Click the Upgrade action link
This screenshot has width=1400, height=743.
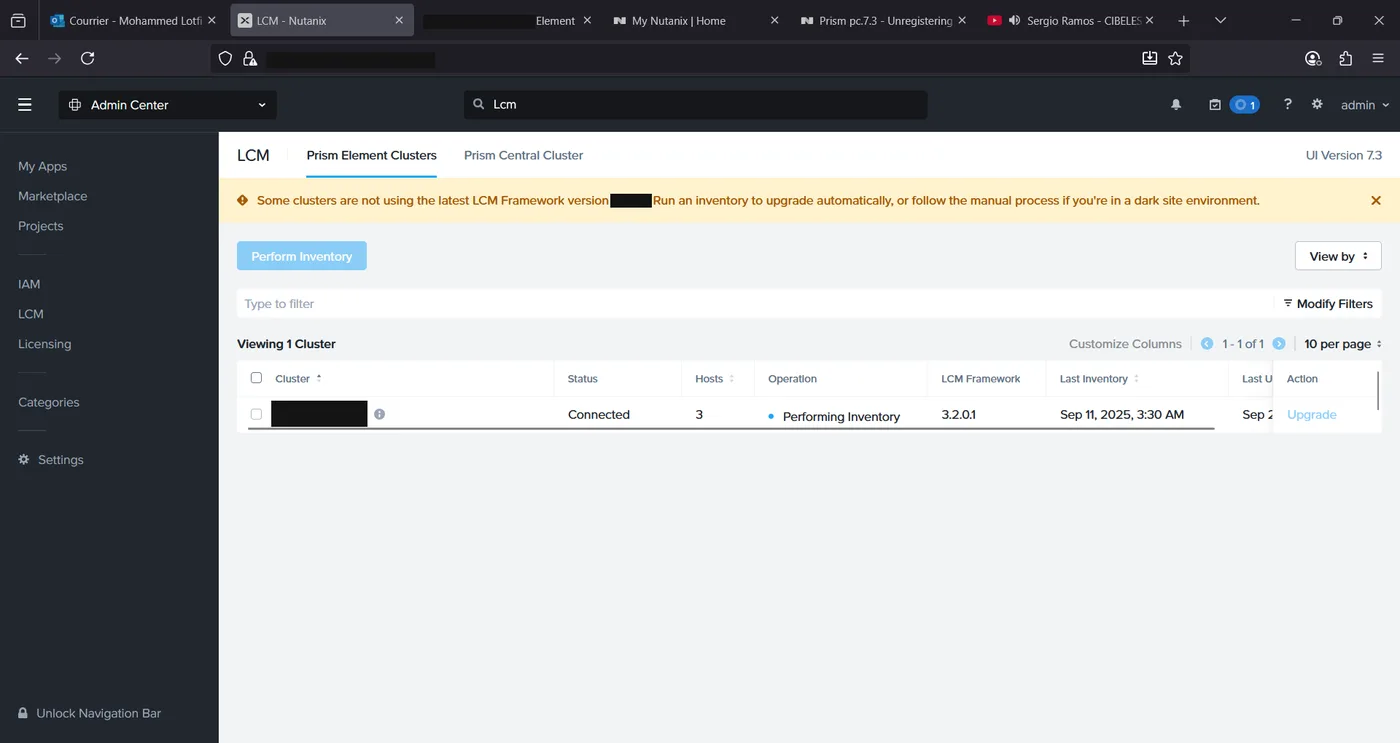click(x=1311, y=414)
